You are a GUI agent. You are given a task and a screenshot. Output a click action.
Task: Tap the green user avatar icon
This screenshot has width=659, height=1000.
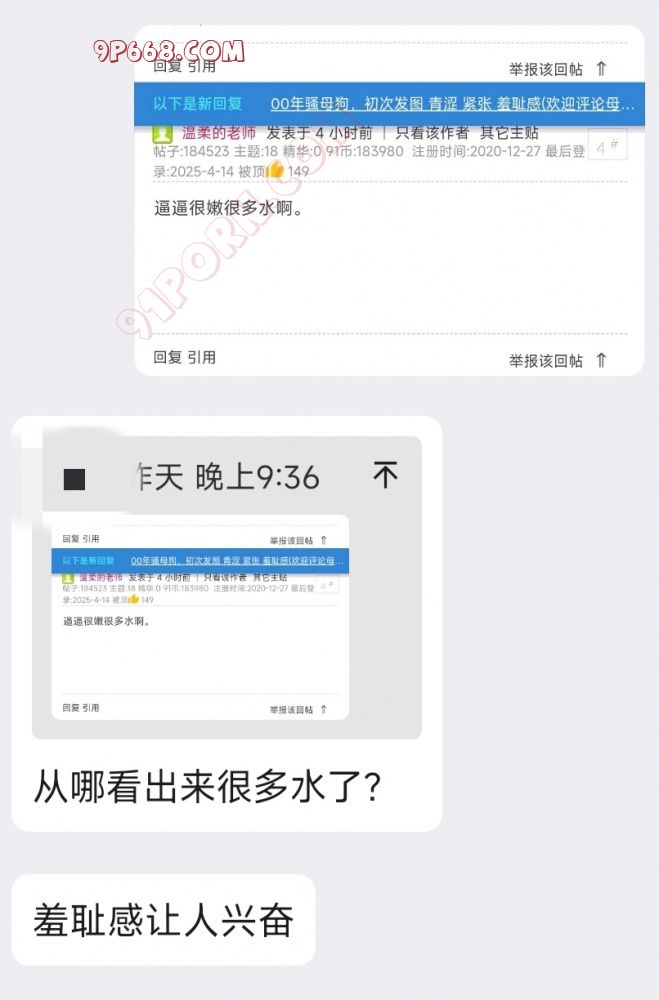coord(163,133)
